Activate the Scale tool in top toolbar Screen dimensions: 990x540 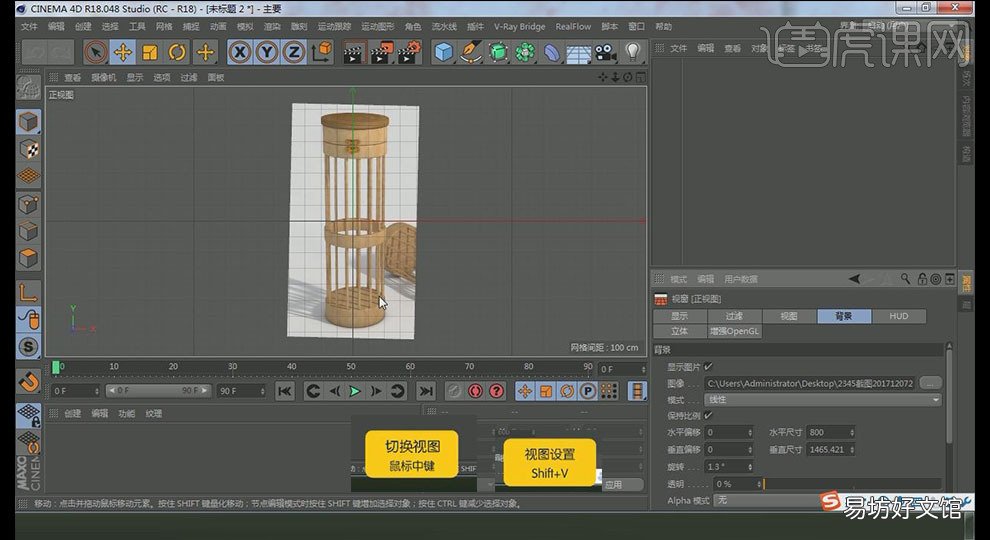click(150, 52)
